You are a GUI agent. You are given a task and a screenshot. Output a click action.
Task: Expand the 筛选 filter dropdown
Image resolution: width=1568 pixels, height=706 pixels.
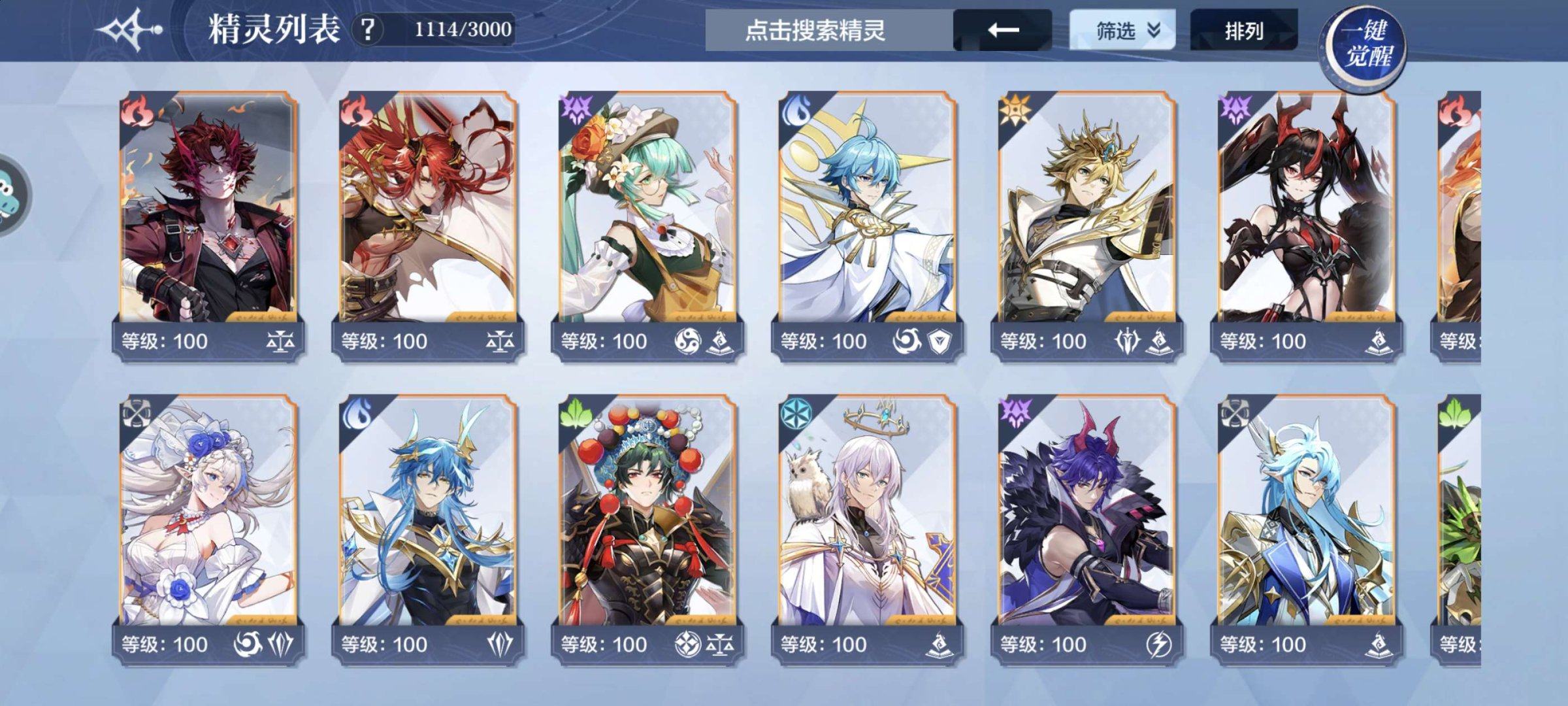click(1122, 30)
